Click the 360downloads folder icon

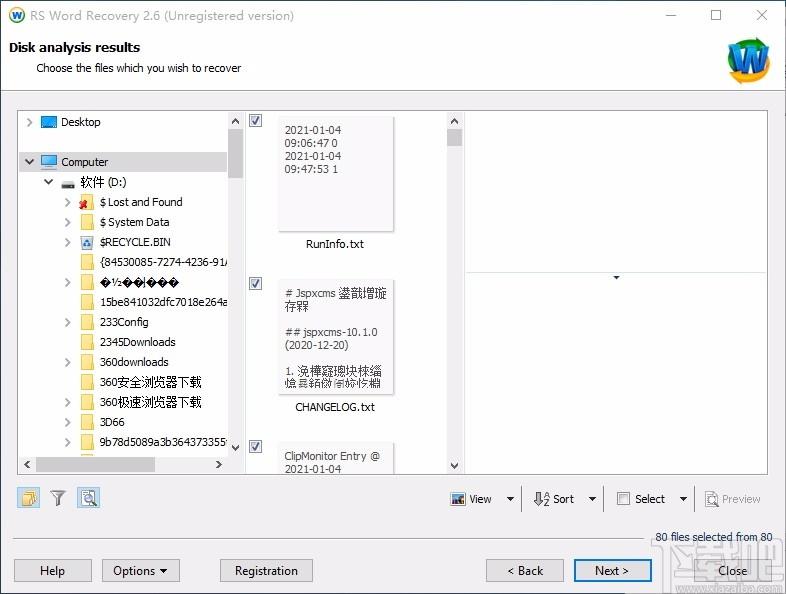click(x=87, y=362)
